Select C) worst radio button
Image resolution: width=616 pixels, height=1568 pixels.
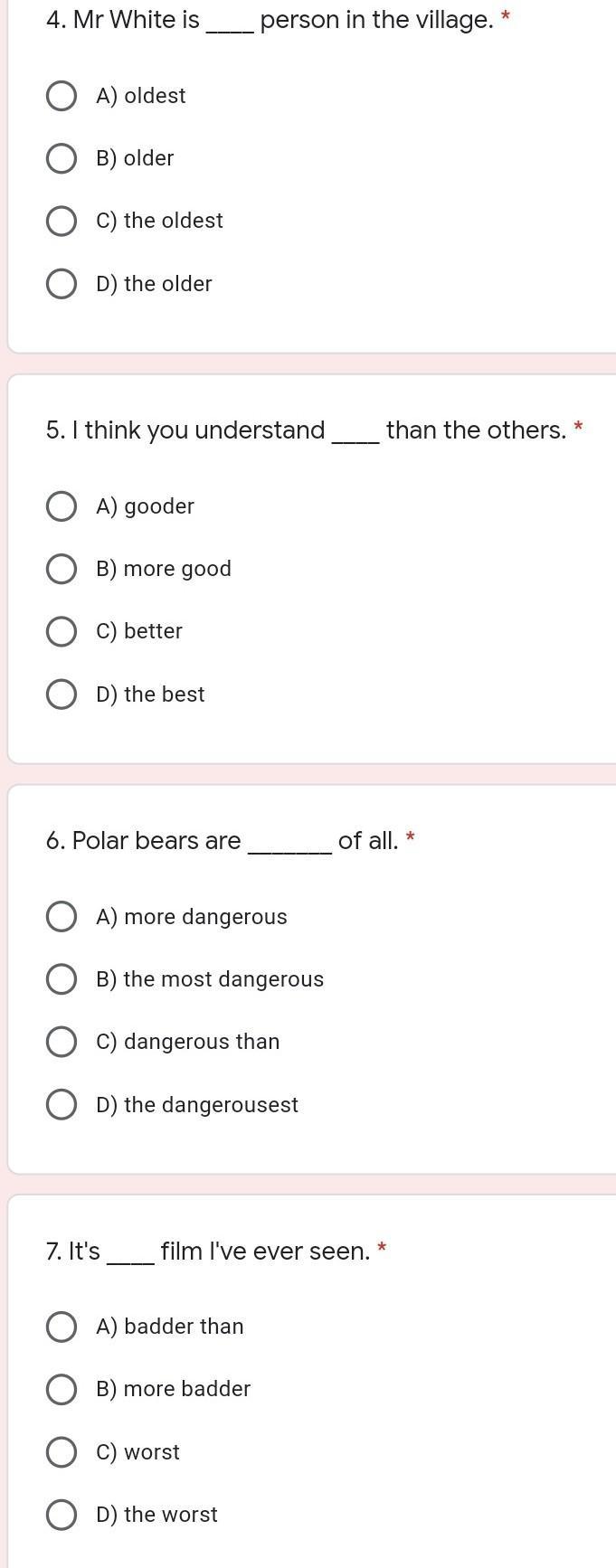point(61,1452)
